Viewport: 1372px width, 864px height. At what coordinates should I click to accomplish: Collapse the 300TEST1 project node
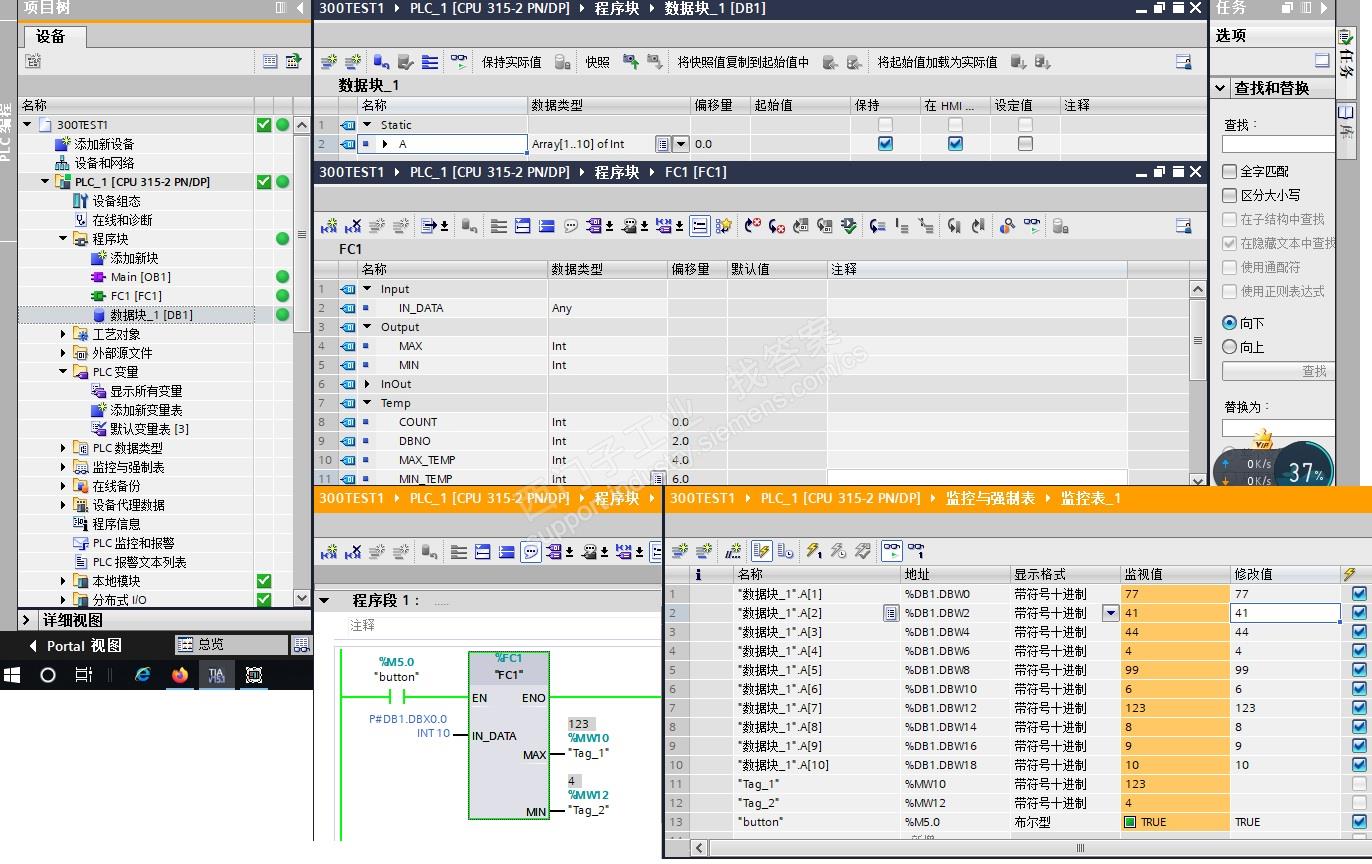coord(27,125)
